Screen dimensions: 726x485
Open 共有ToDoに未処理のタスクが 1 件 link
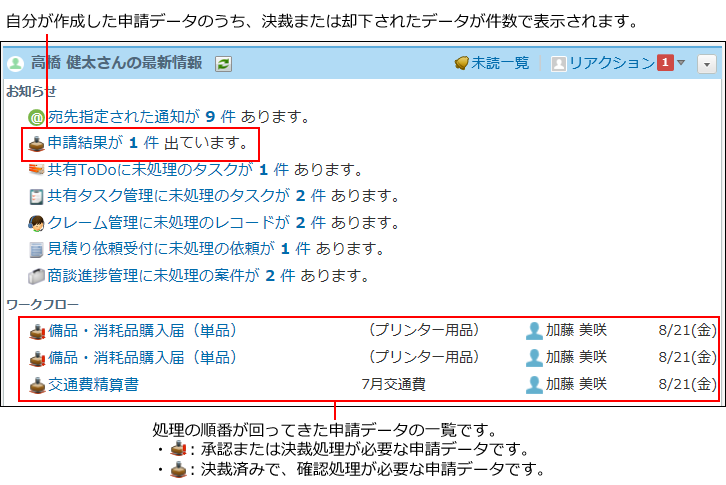point(168,170)
